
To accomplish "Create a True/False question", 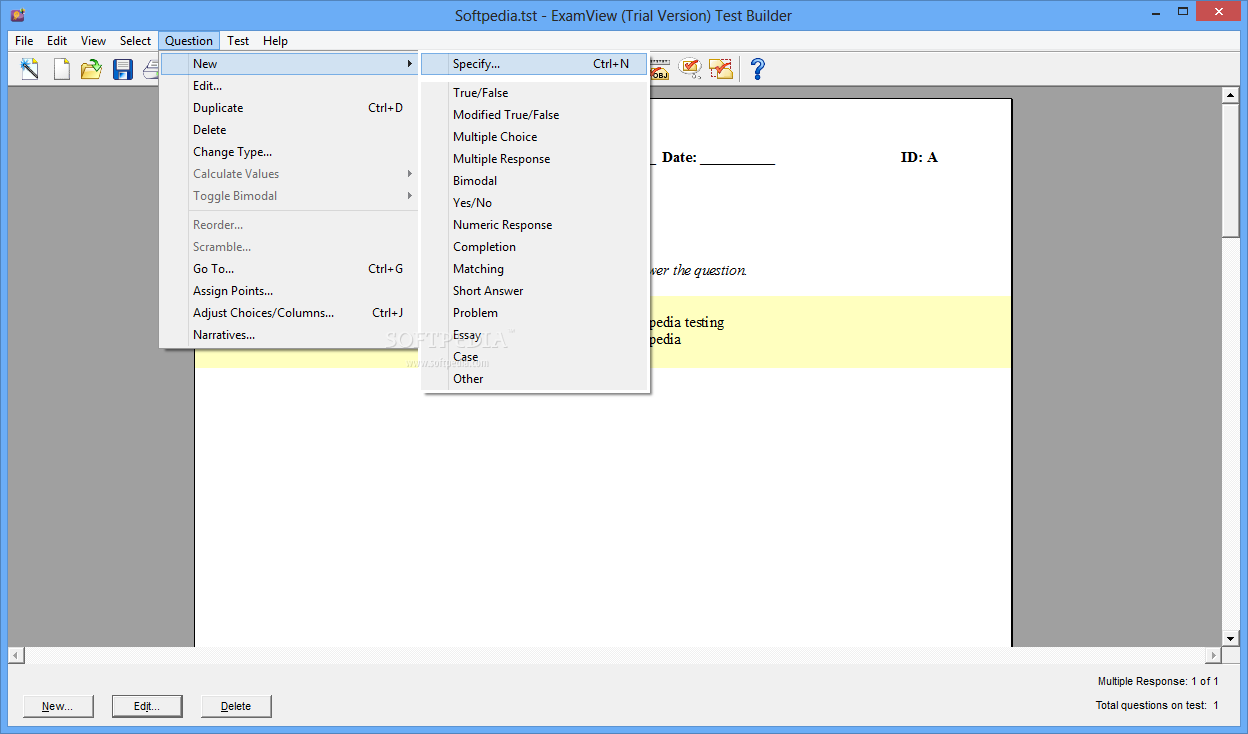I will pos(535,93).
